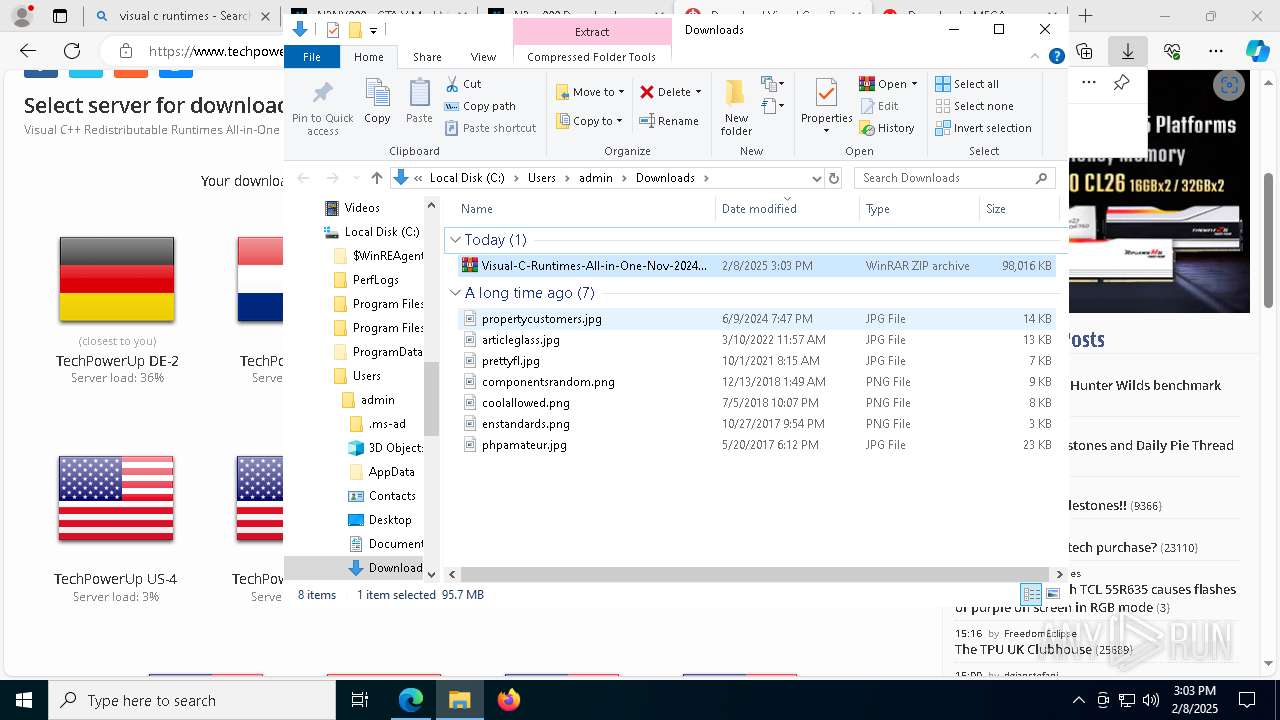Open Properties of the selected file
Viewport: 1280px width, 720px height.
pos(826,104)
